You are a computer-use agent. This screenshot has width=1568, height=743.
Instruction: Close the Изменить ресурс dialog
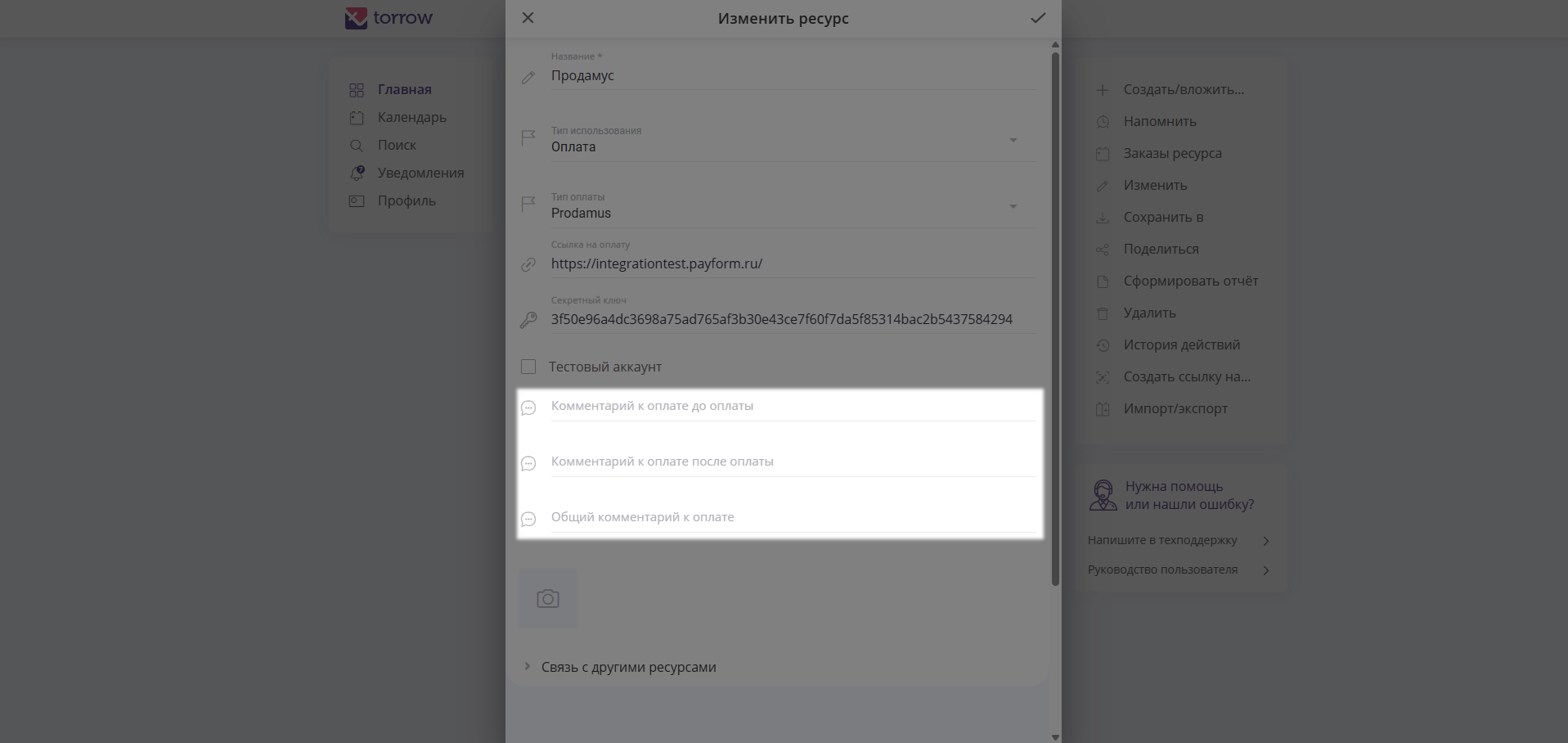tap(528, 18)
